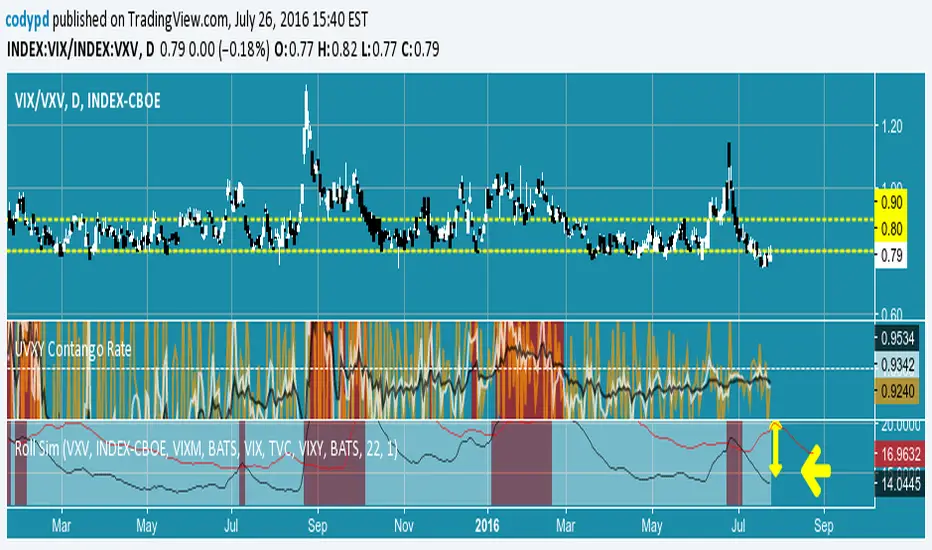The width and height of the screenshot is (932, 550).
Task: Click the H:0.82 high value in header
Action: click(x=337, y=49)
